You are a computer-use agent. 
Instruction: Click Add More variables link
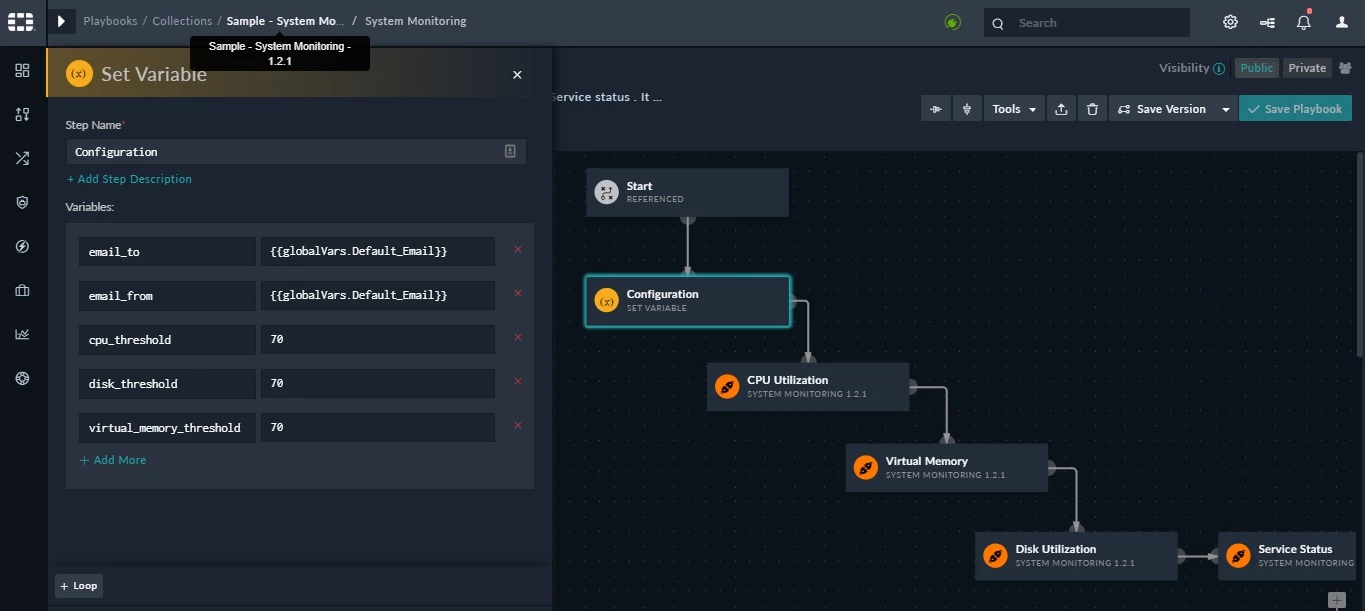tap(113, 460)
